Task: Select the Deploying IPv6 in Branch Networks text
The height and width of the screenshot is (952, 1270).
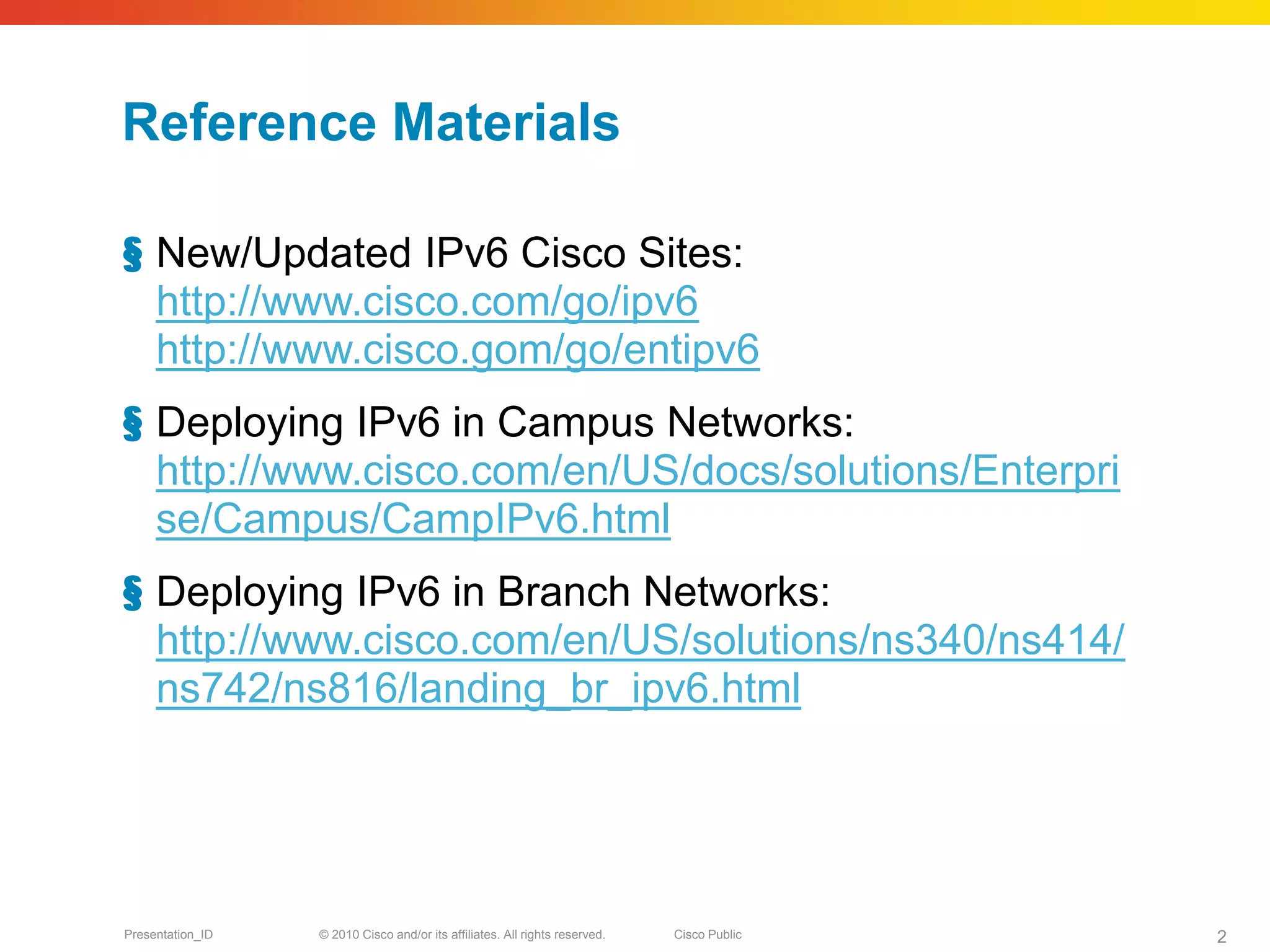Action: [x=493, y=592]
